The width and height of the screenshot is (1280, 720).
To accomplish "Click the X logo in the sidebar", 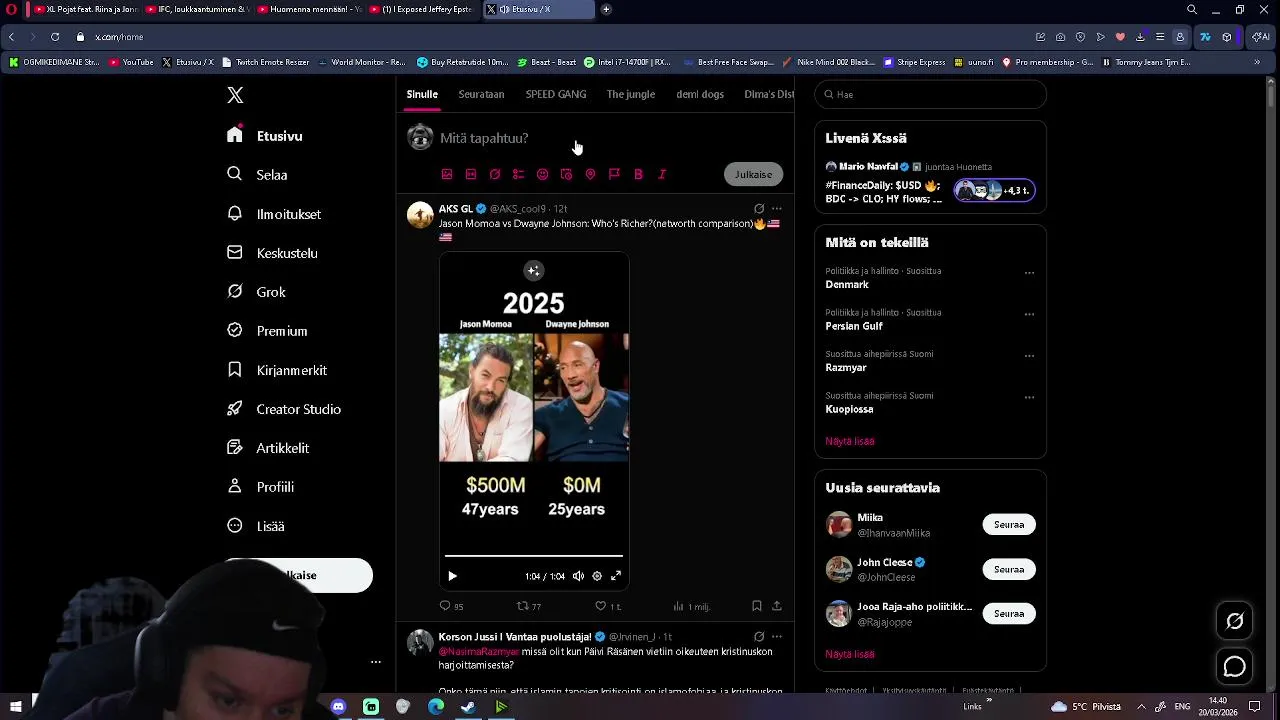I will [x=235, y=95].
